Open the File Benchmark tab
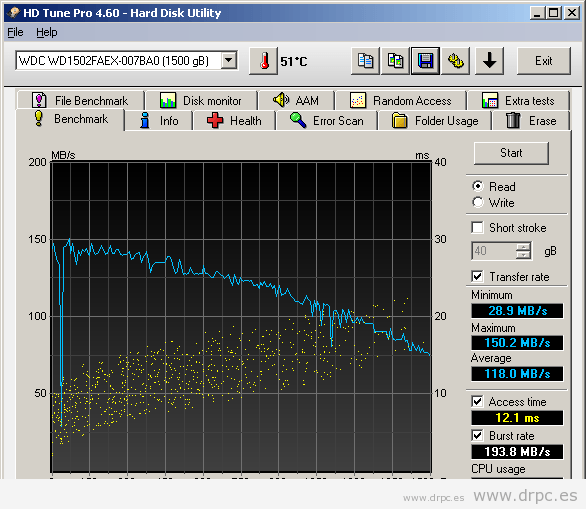 pyautogui.click(x=81, y=101)
